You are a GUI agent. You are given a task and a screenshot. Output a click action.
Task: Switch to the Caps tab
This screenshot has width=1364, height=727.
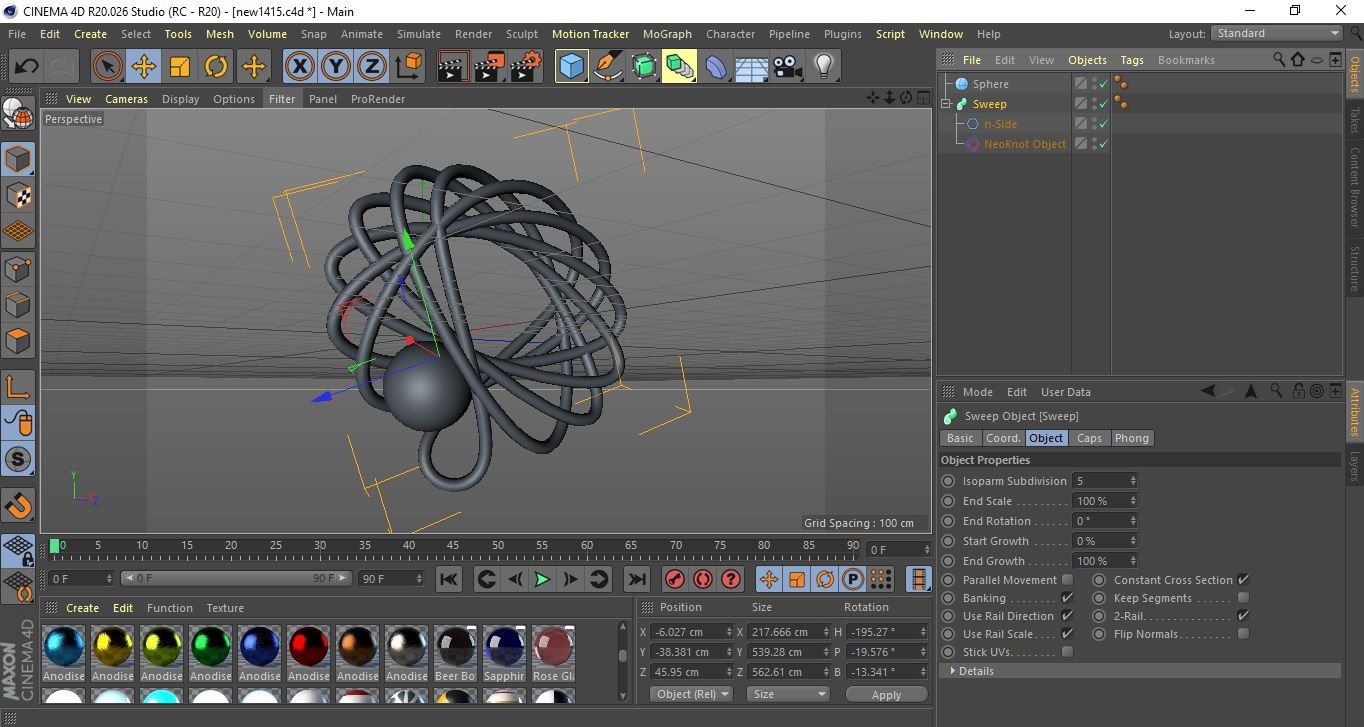1089,438
